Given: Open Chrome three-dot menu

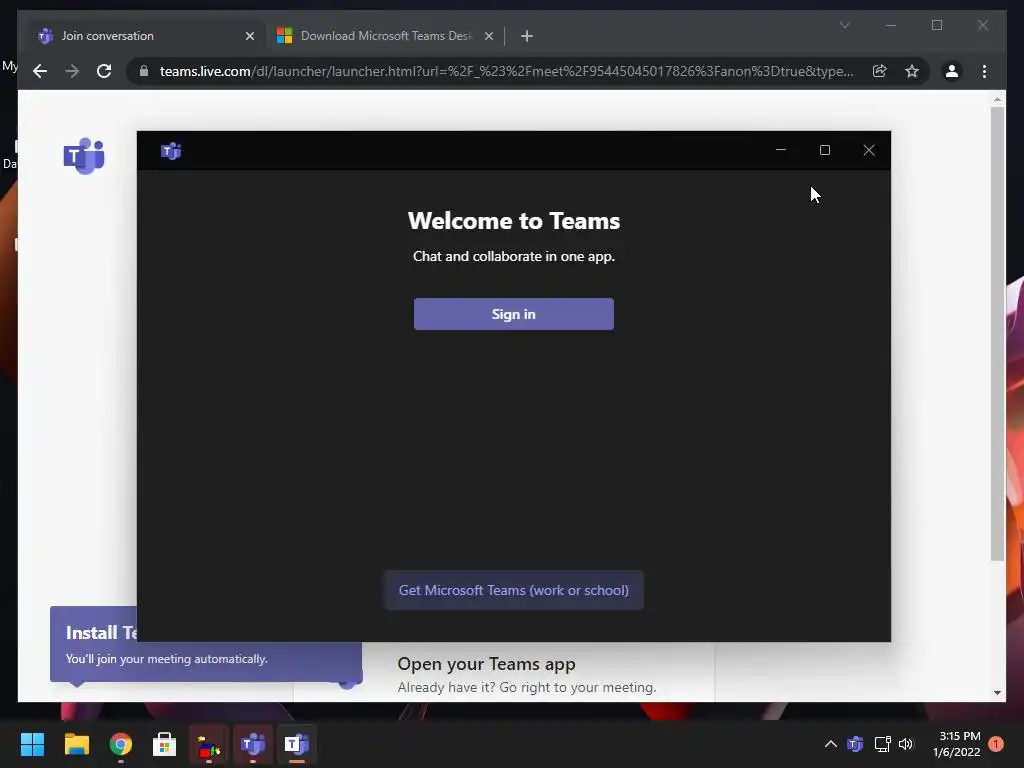Looking at the screenshot, I should tap(984, 71).
